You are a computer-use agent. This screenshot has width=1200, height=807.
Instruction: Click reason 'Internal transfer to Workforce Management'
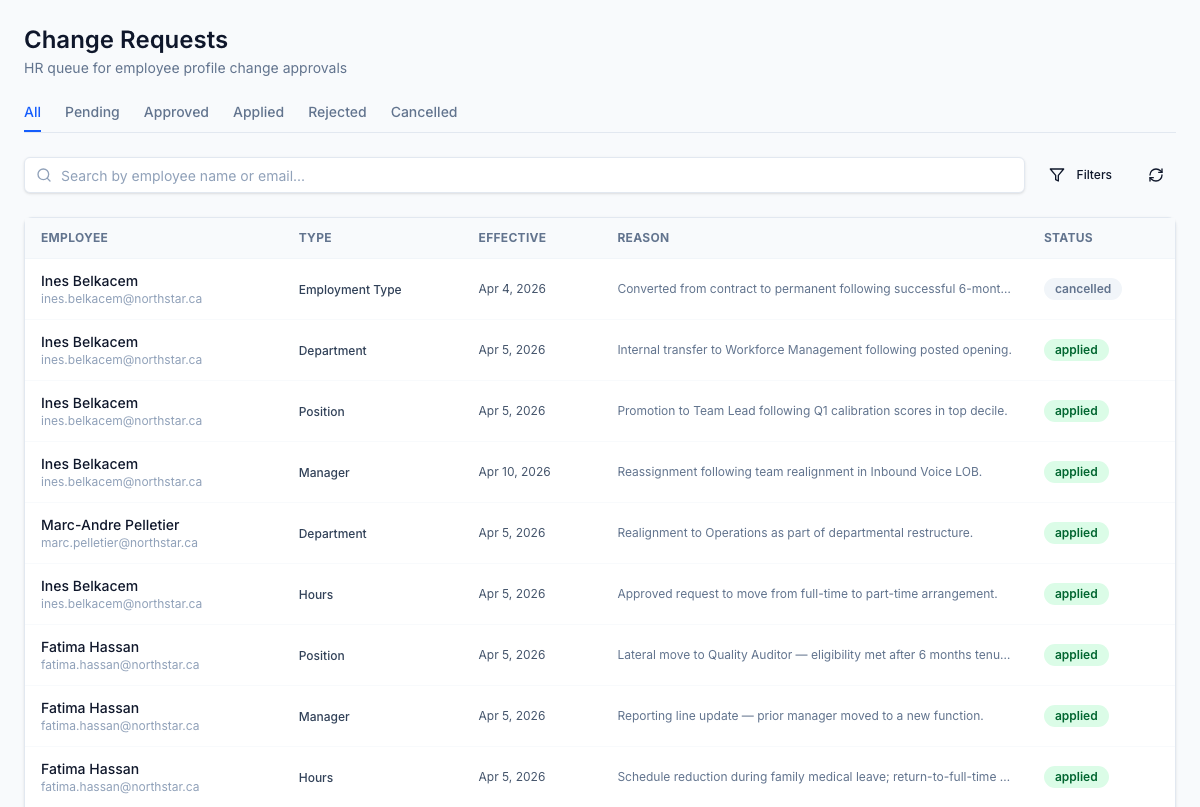(x=814, y=350)
